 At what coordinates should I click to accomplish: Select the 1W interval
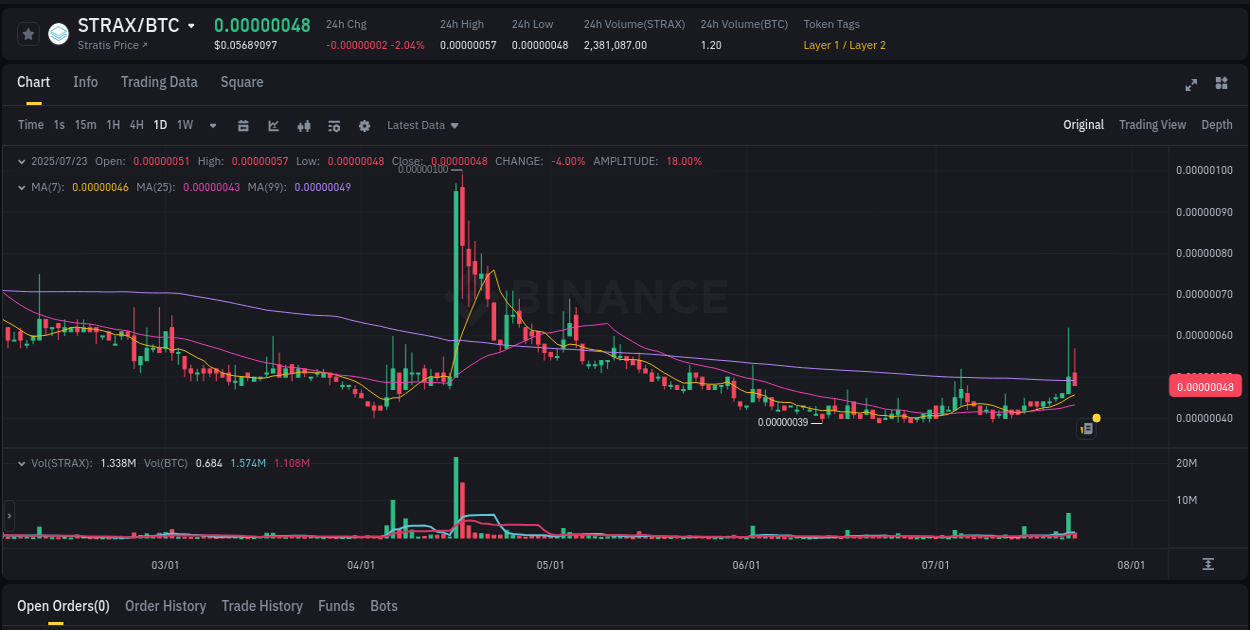click(183, 125)
